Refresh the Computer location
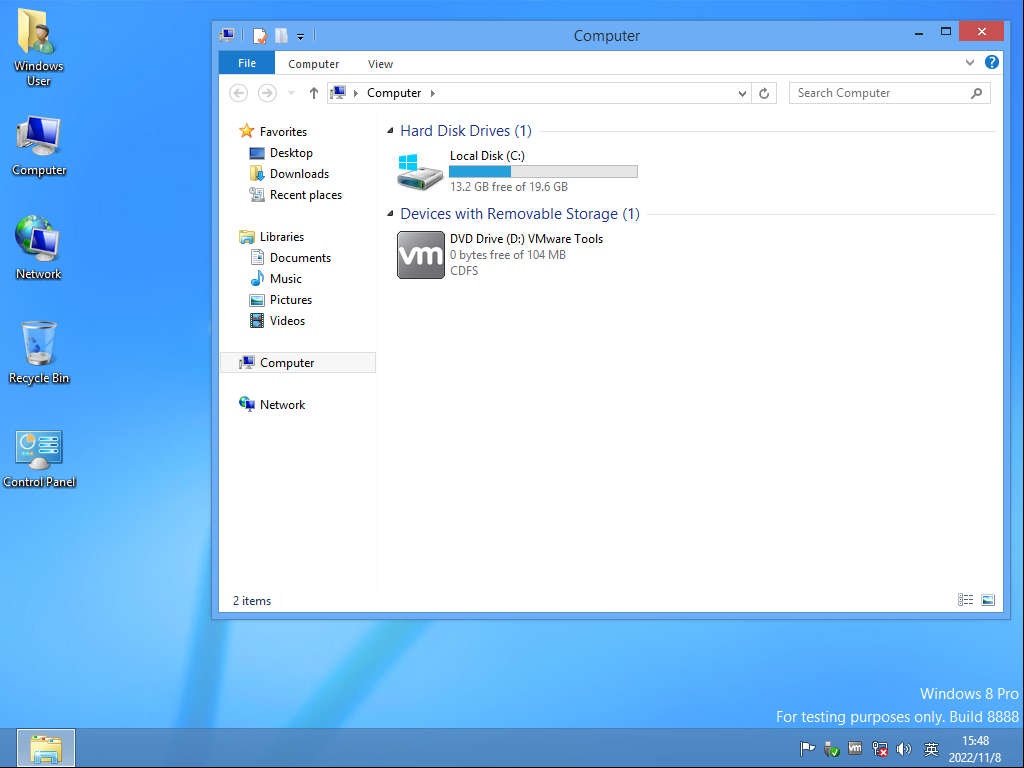Screen dimensions: 1024x768 (x=764, y=93)
